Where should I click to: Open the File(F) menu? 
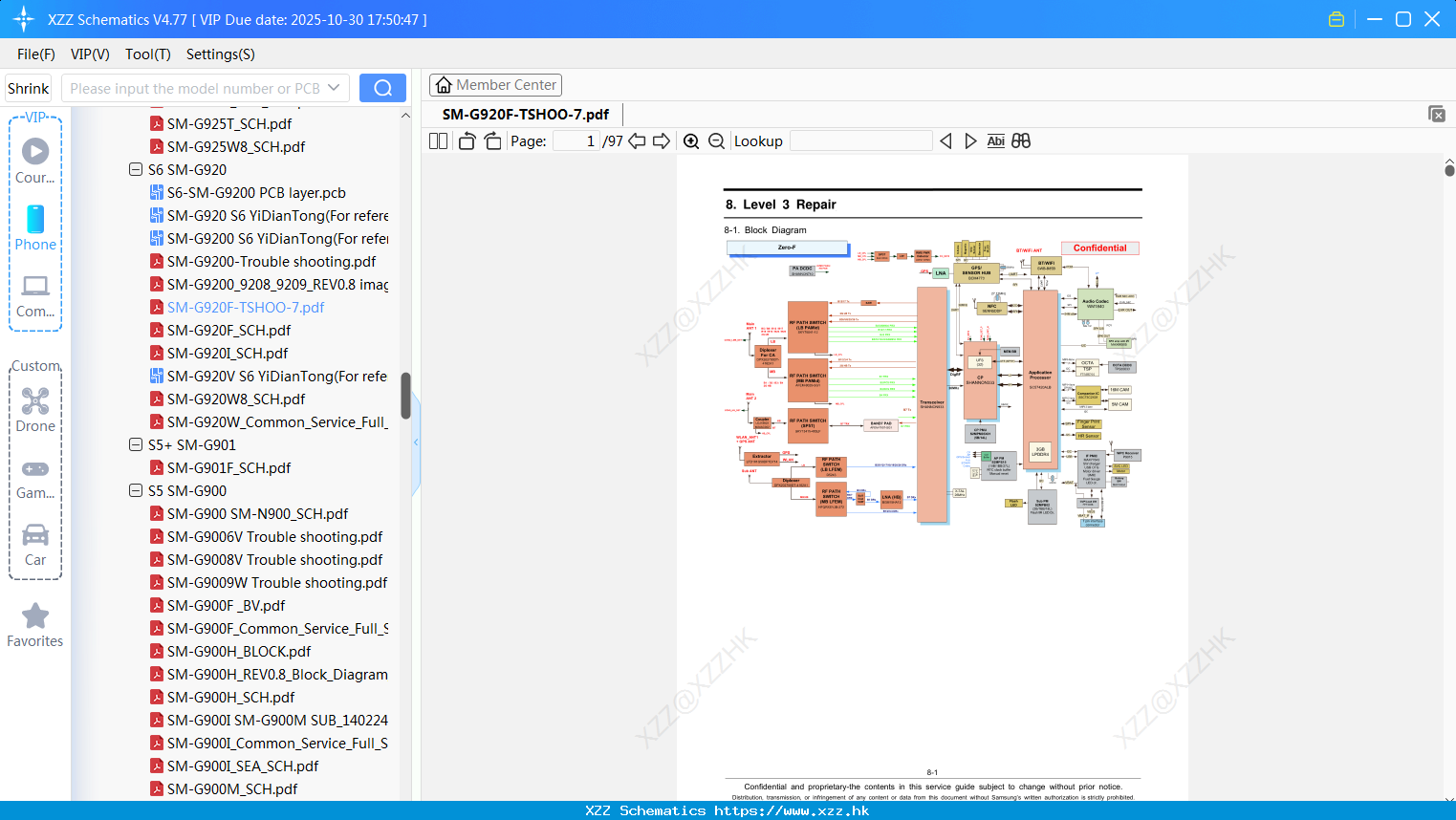coord(36,54)
